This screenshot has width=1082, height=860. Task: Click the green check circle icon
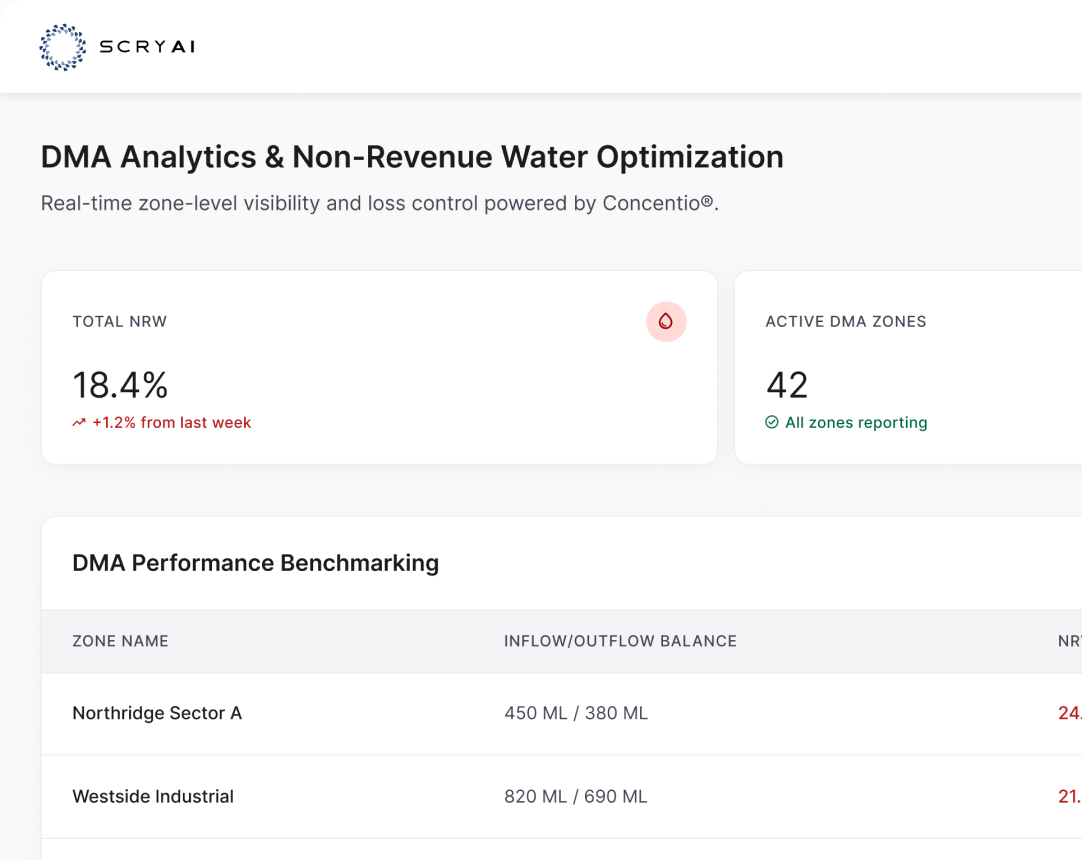[771, 422]
